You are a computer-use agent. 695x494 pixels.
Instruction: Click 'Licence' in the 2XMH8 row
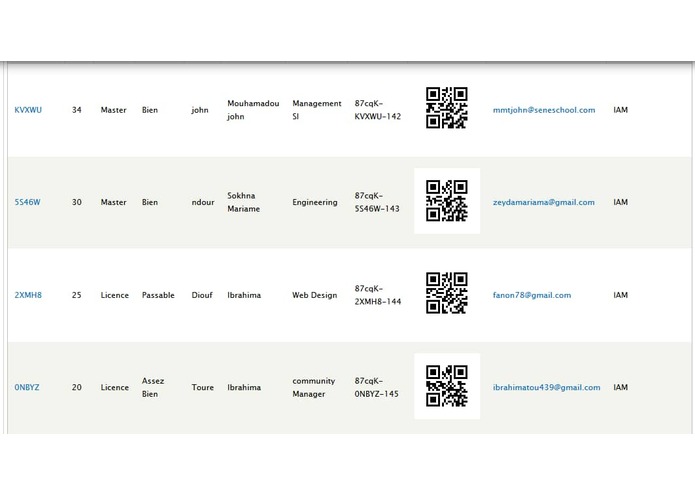[x=114, y=295]
